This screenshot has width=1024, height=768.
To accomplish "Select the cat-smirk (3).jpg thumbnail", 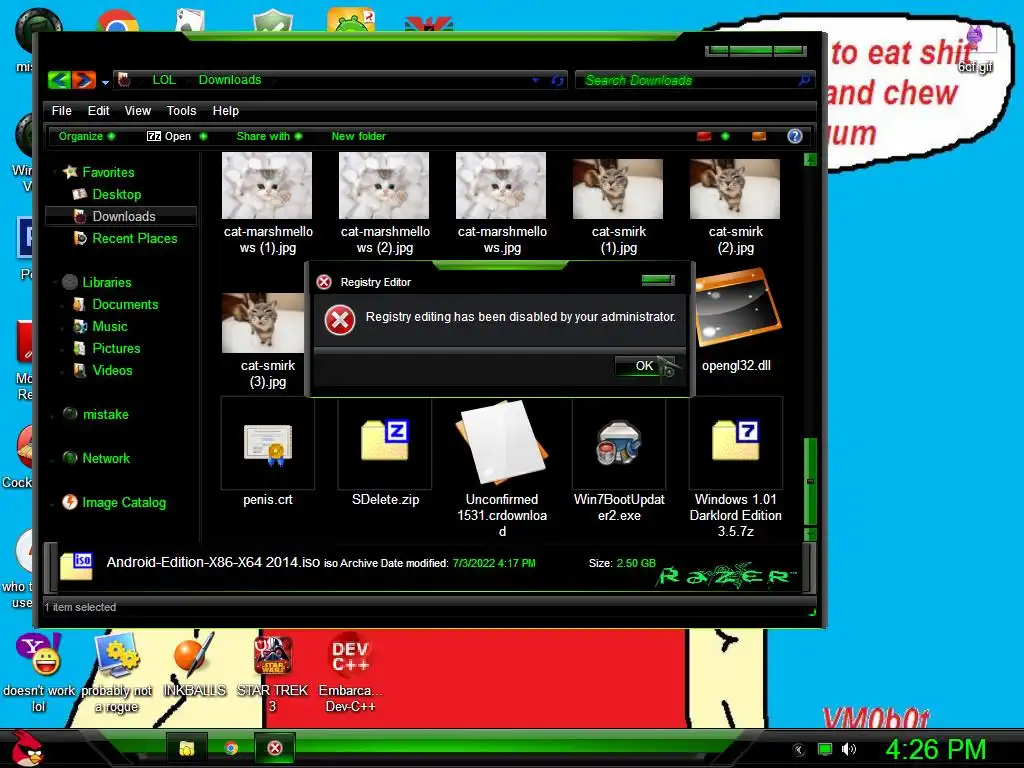I will (264, 323).
